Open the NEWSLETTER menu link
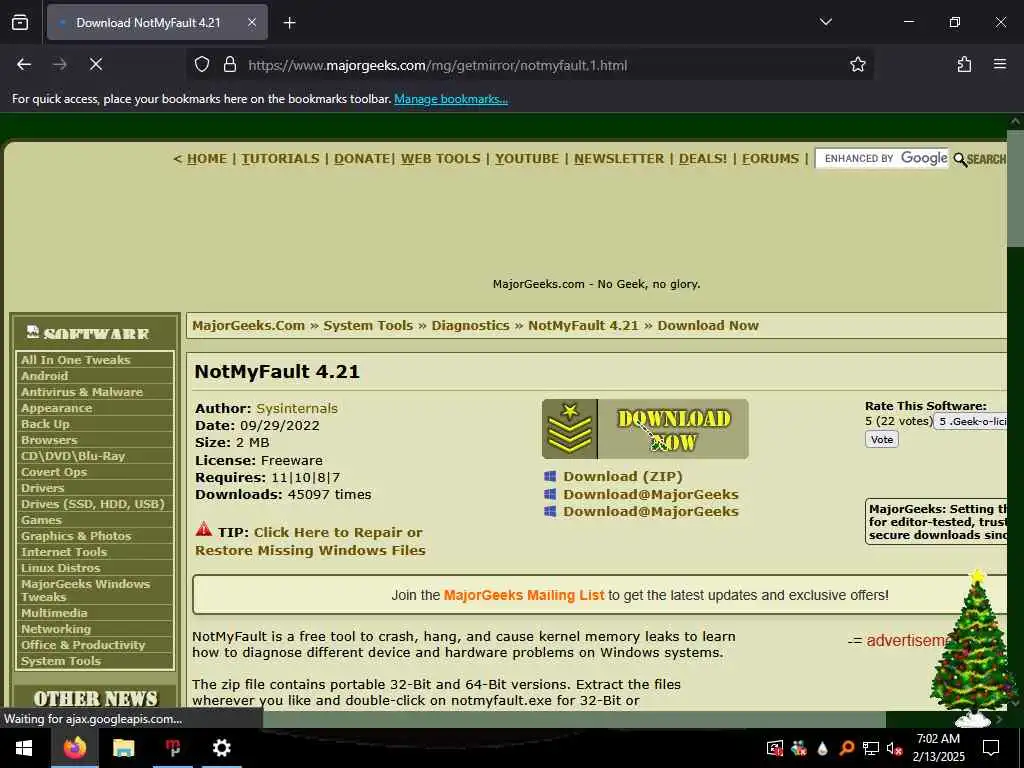 [x=618, y=159]
